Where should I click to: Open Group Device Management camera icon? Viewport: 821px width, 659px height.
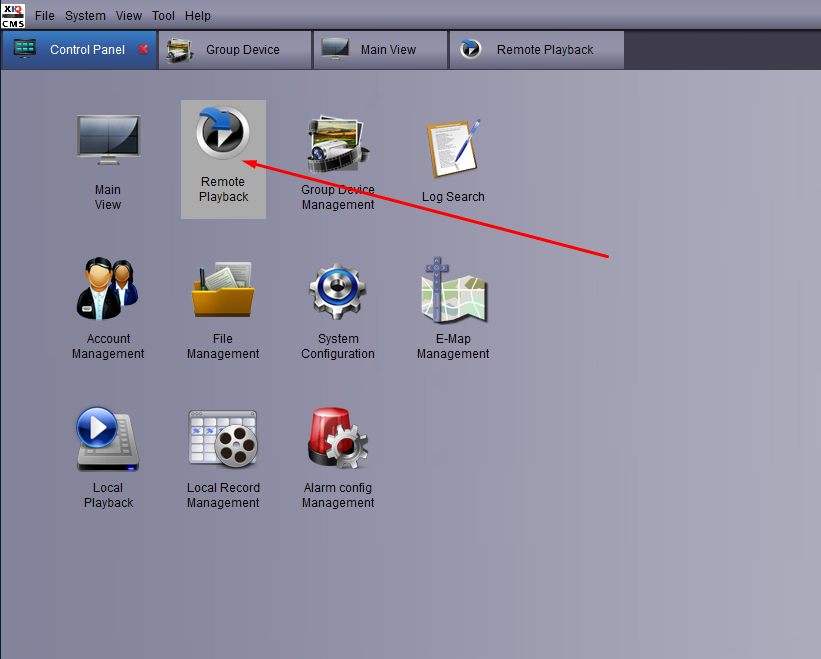[x=338, y=144]
